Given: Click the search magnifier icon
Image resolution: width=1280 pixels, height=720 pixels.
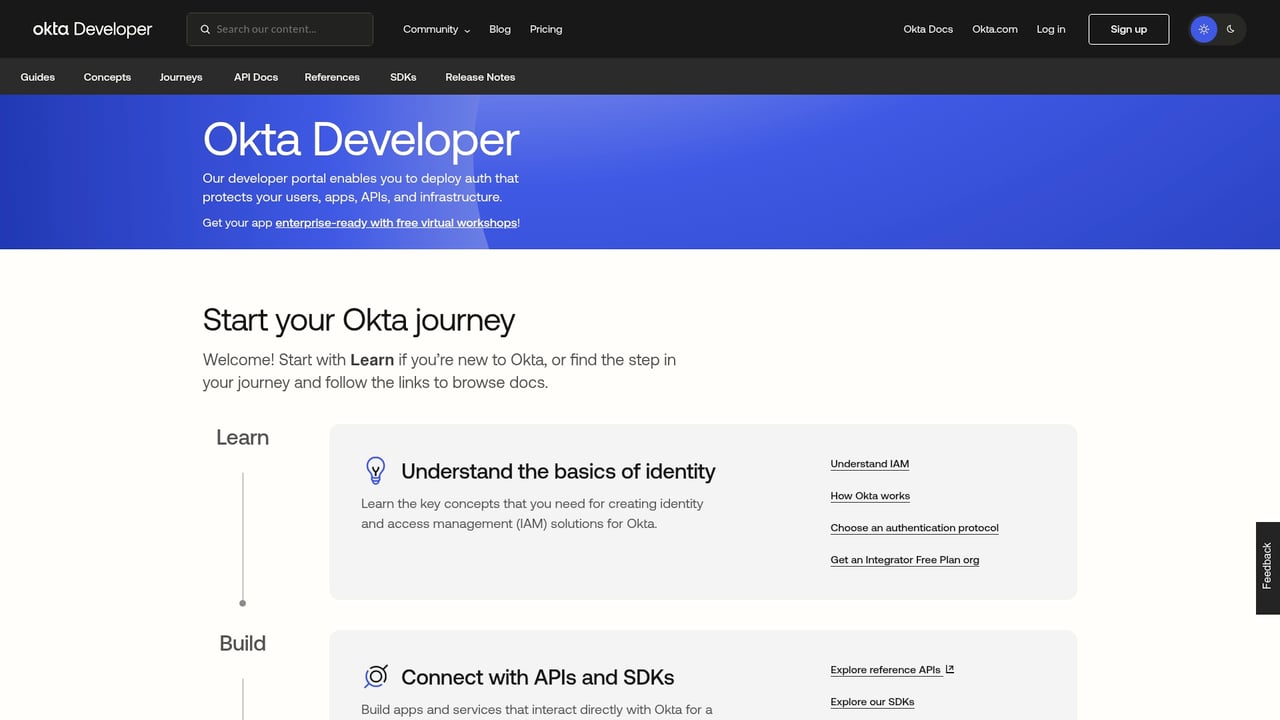Looking at the screenshot, I should coord(205,29).
